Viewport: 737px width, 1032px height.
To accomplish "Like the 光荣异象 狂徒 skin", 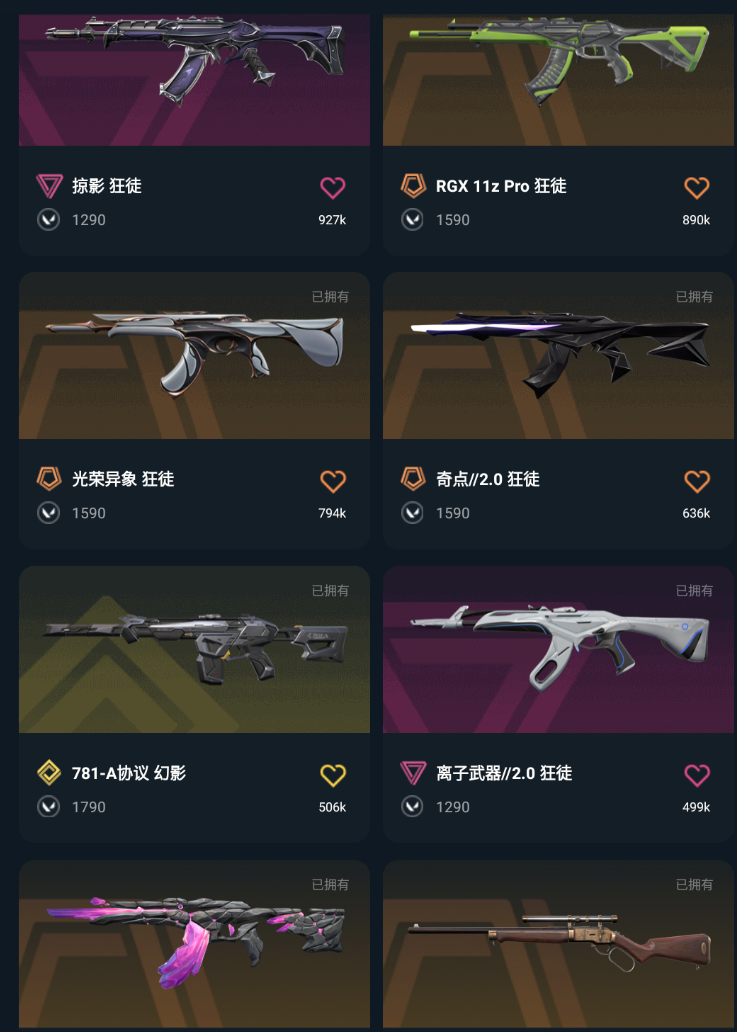I will tap(332, 481).
